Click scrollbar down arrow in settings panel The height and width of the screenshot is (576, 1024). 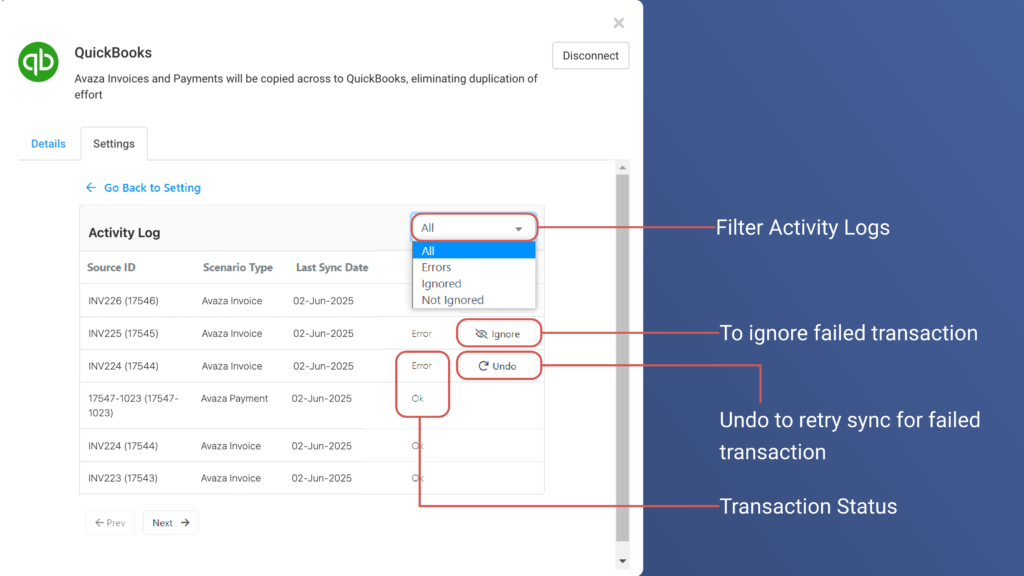[x=622, y=561]
